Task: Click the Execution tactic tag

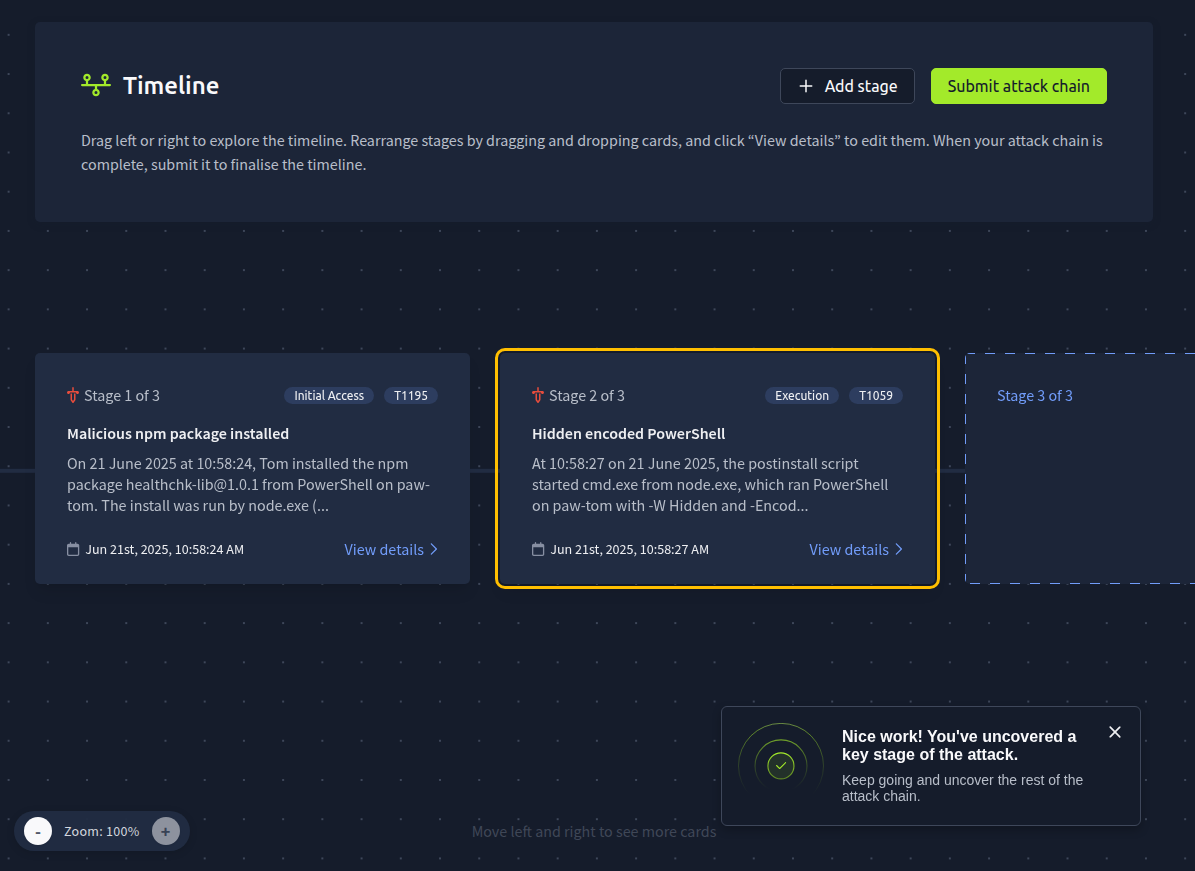Action: [802, 395]
